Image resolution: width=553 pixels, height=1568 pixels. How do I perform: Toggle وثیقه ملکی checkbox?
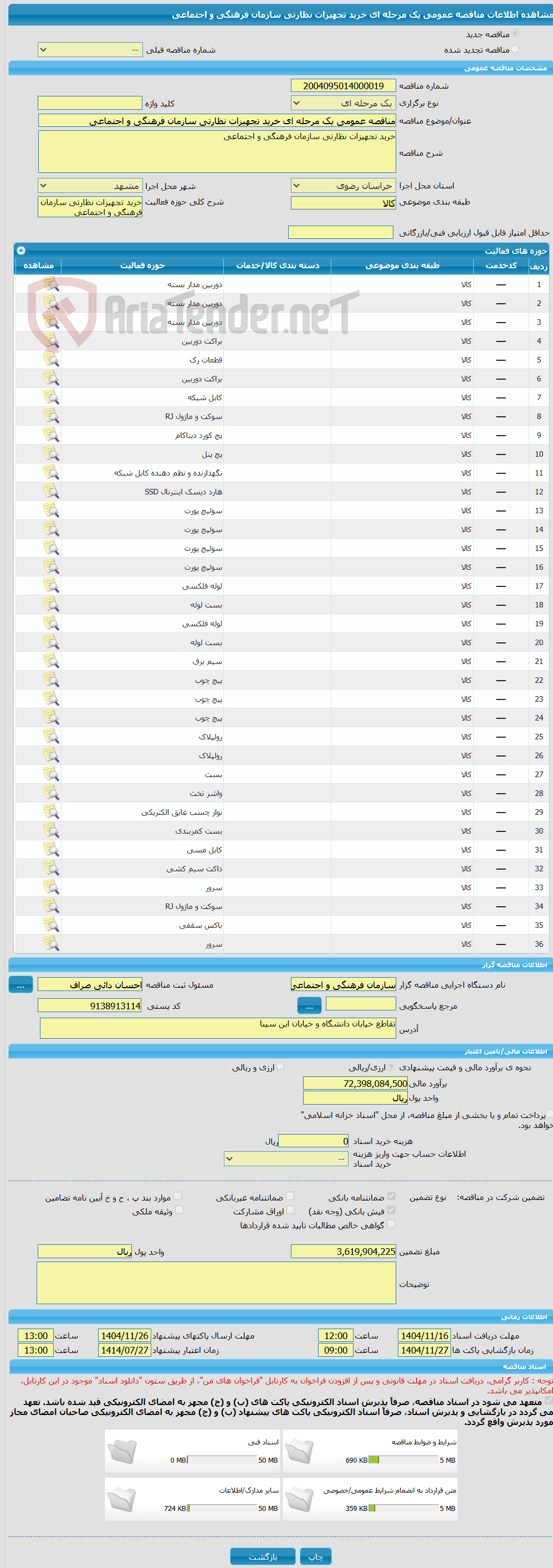(x=179, y=1210)
